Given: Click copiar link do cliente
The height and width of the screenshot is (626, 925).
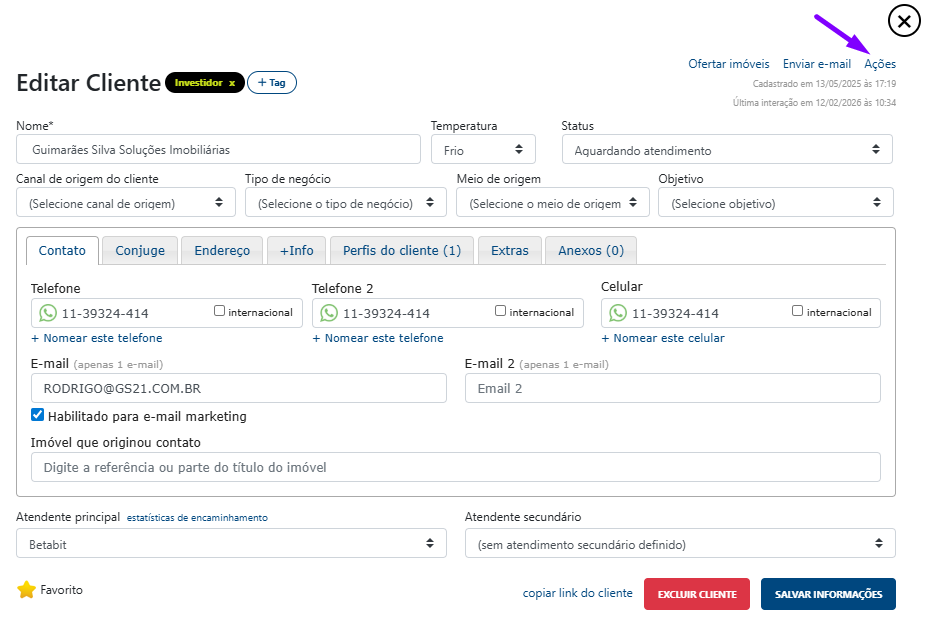Looking at the screenshot, I should click(x=577, y=593).
